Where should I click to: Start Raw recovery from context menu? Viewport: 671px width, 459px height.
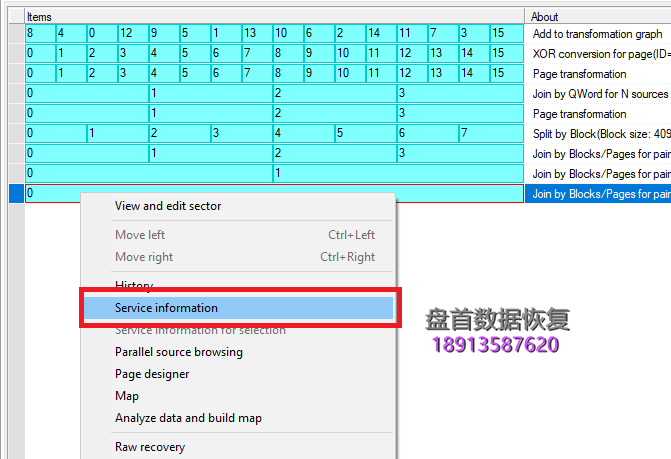pos(150,447)
